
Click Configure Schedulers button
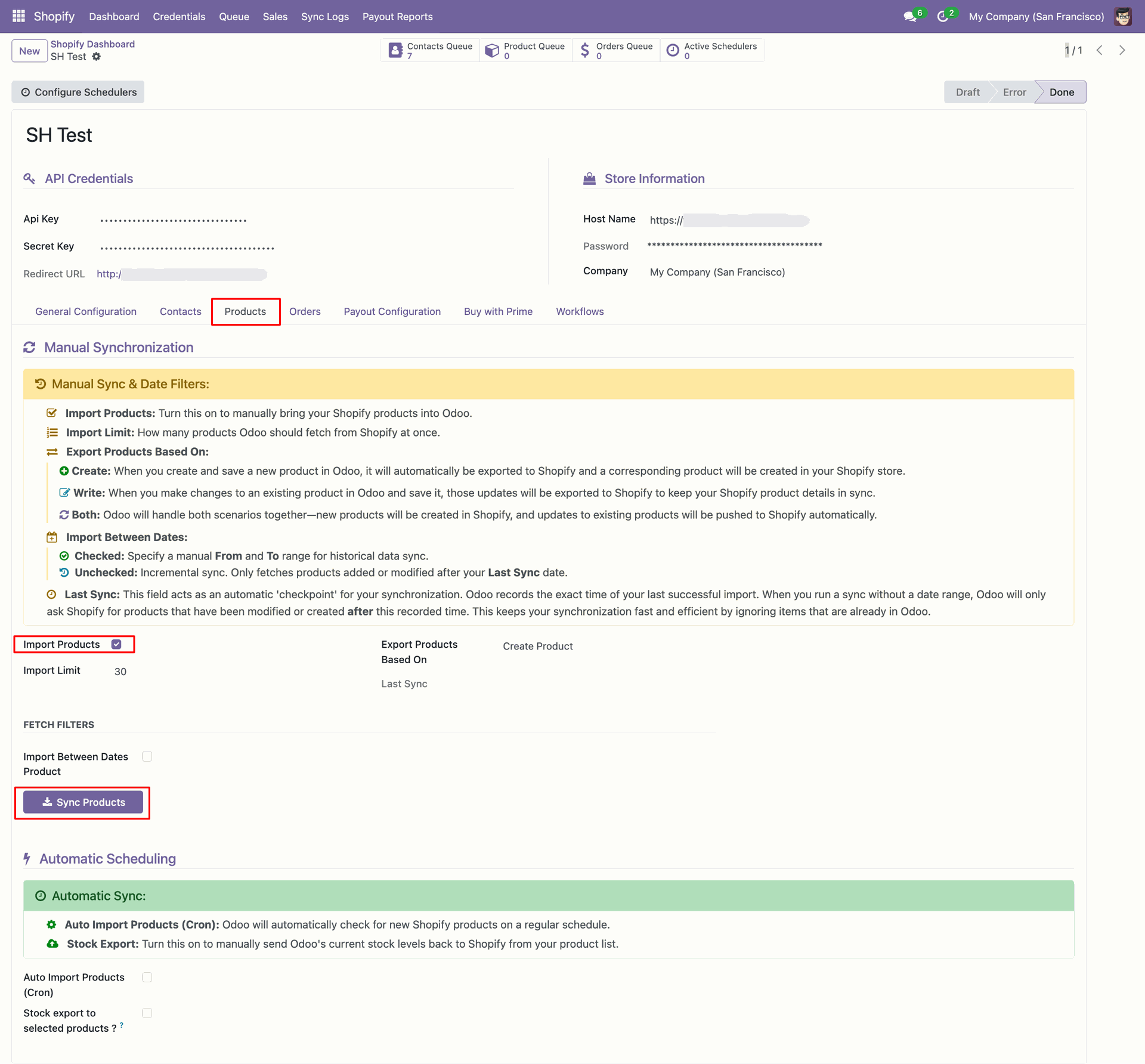pos(79,92)
